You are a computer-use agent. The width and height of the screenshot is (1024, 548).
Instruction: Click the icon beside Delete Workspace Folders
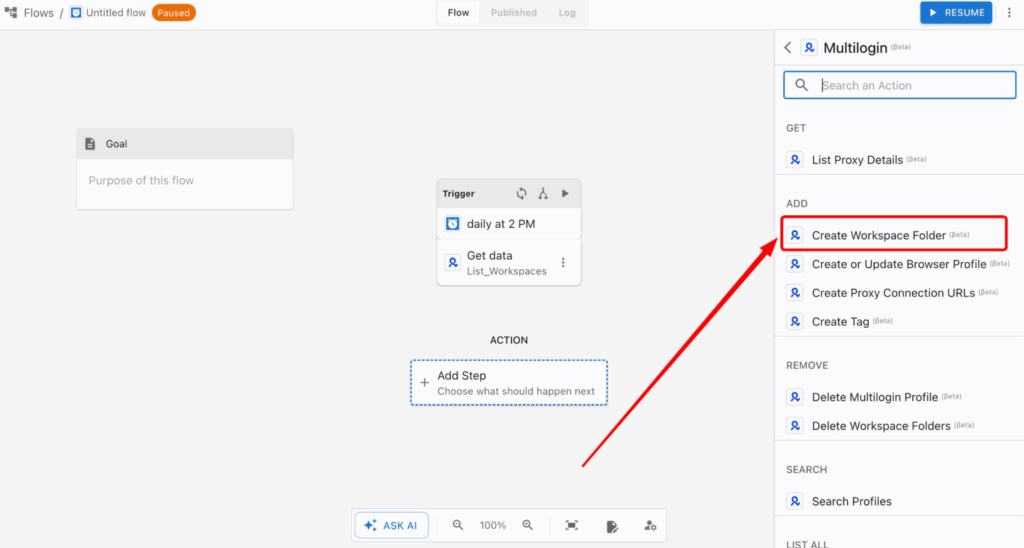(x=795, y=425)
